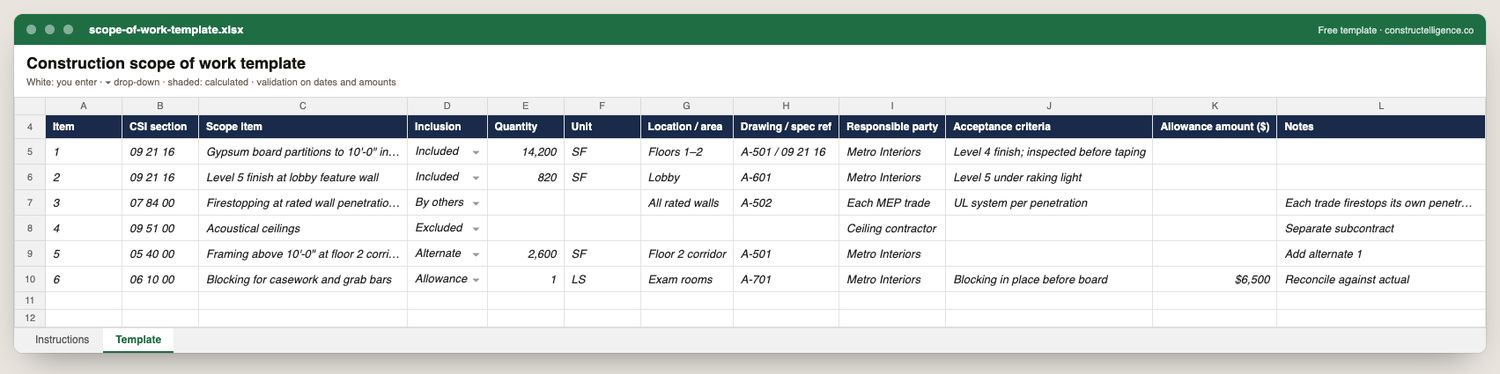
Task: Click the Location / area header cell
Action: (x=687, y=127)
